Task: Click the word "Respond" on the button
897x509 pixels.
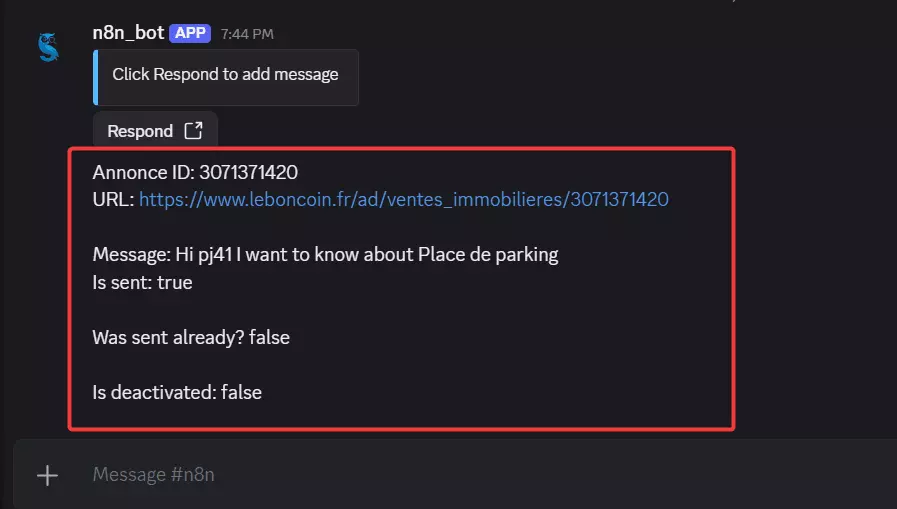Action: click(140, 131)
